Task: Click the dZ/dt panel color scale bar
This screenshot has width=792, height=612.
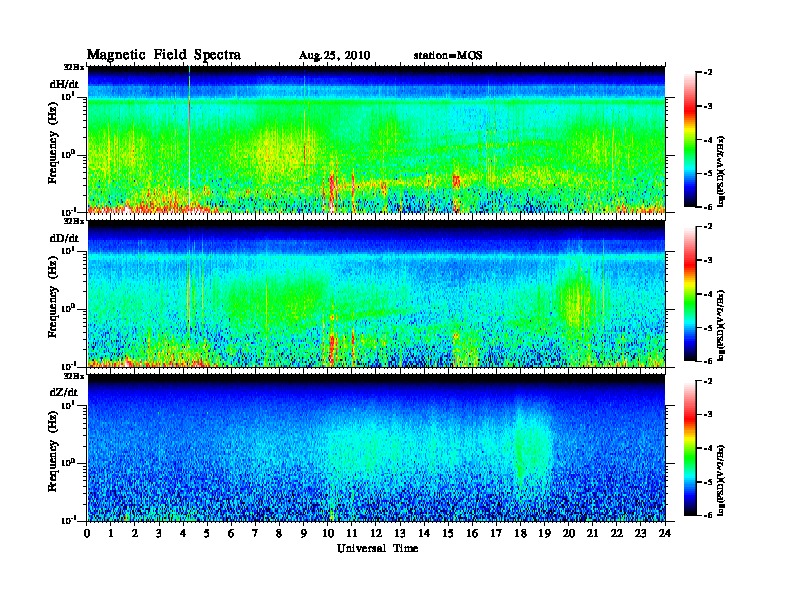Action: [690, 448]
